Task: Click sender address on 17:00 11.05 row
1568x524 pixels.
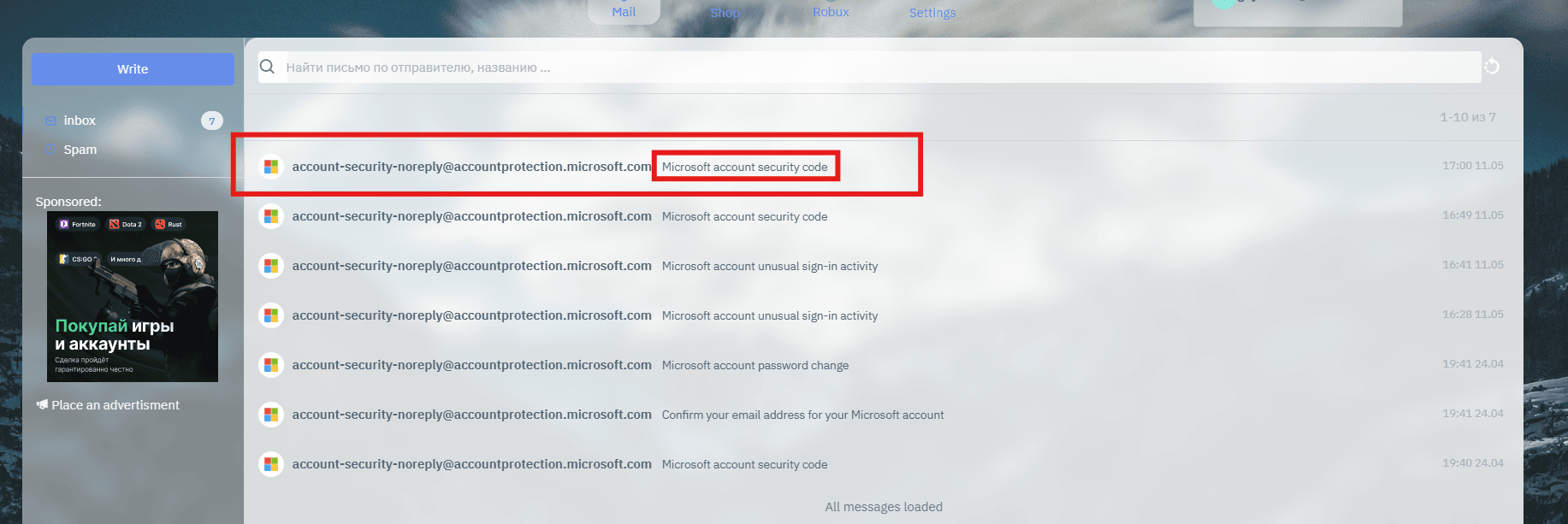Action: point(472,167)
